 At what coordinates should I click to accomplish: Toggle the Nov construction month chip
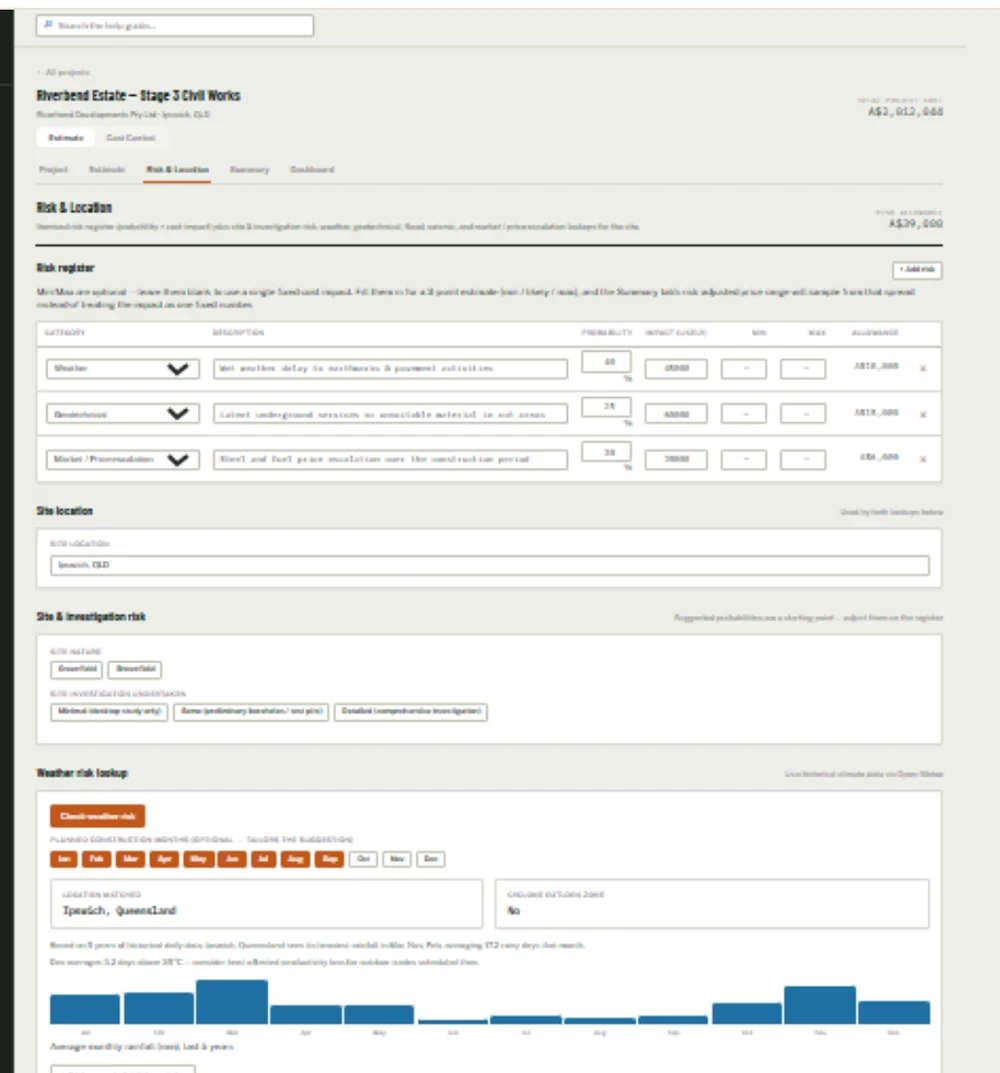(x=397, y=859)
